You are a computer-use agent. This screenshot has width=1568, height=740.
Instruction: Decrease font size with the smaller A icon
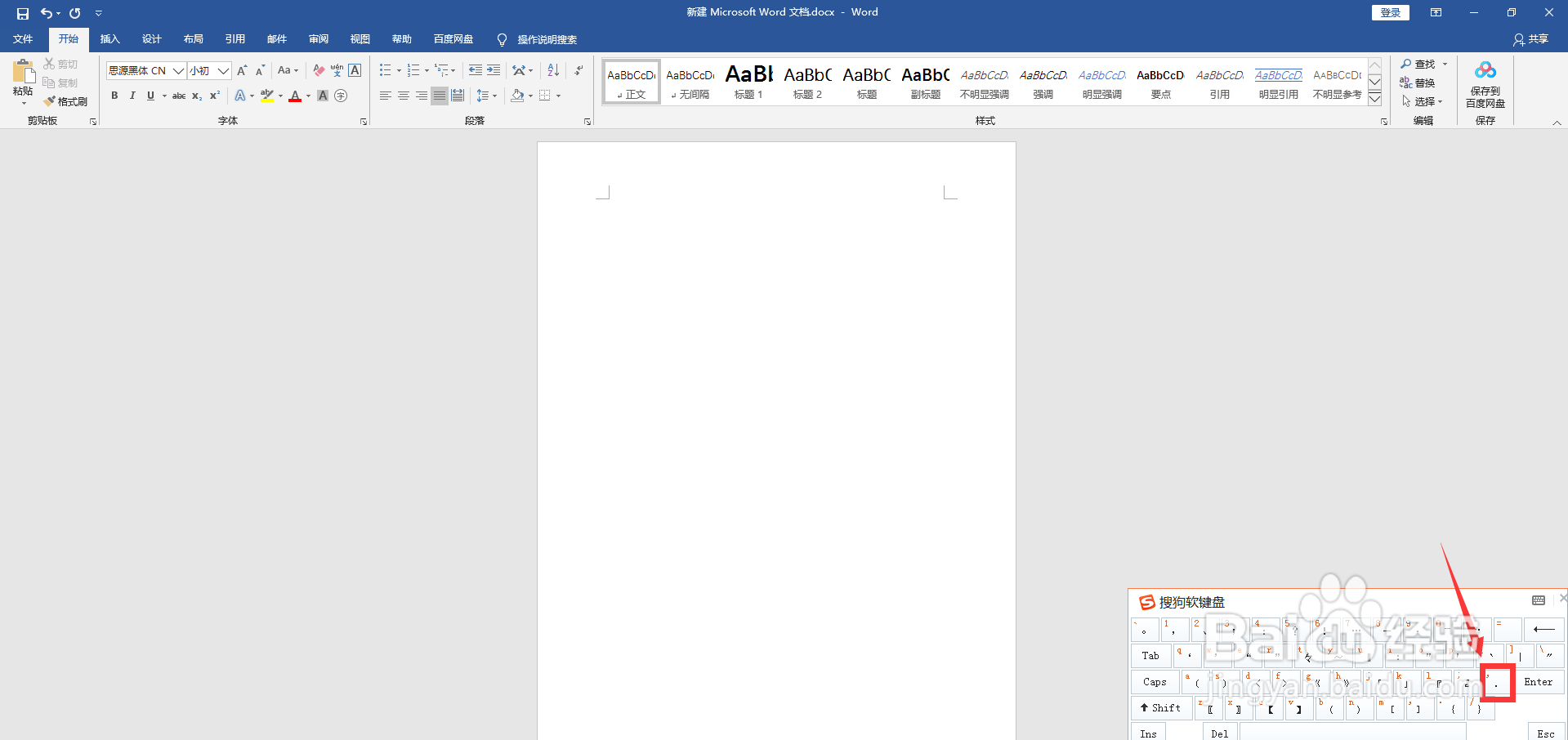tap(261, 71)
